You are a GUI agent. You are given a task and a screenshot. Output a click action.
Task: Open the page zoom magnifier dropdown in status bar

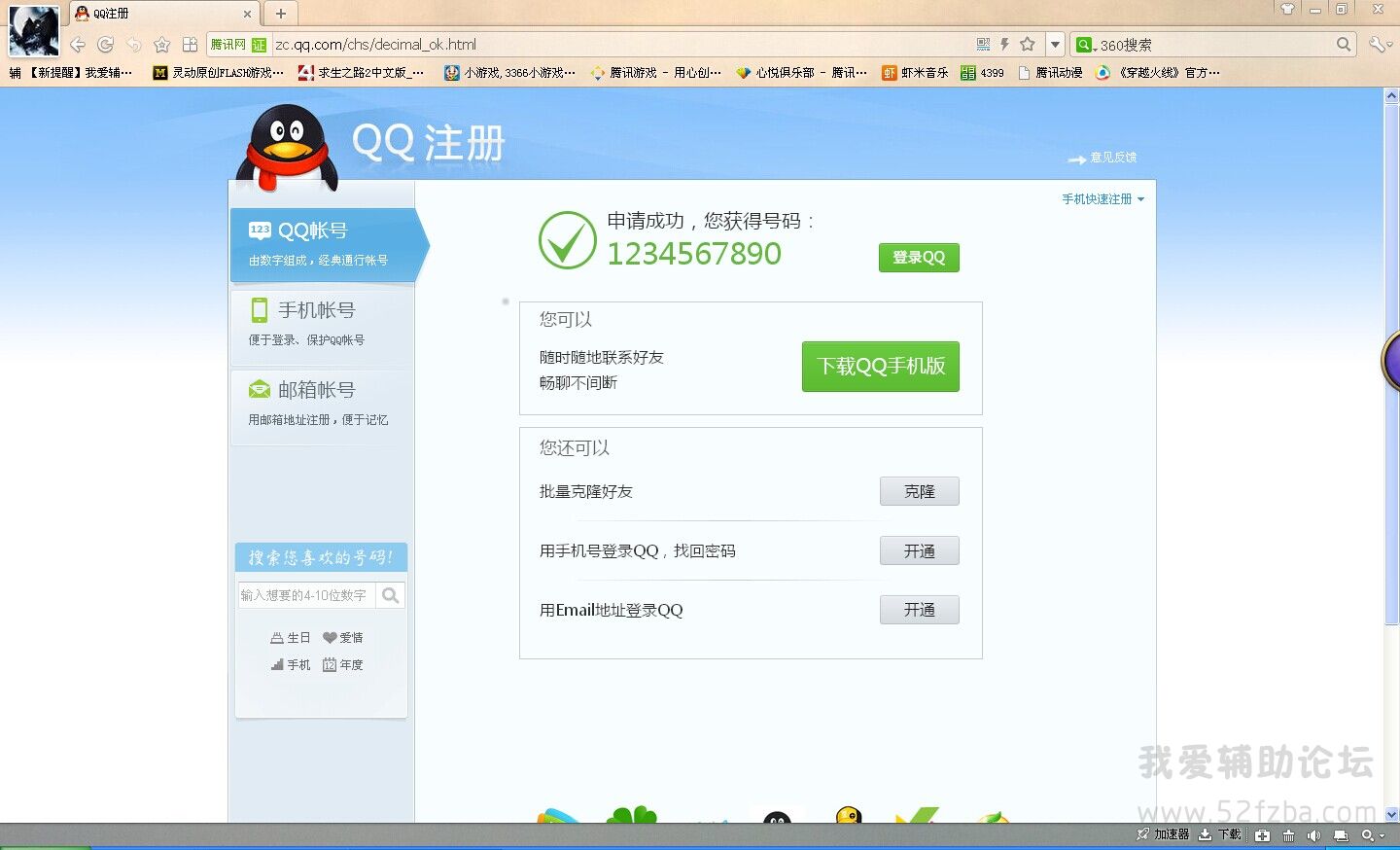[1373, 835]
